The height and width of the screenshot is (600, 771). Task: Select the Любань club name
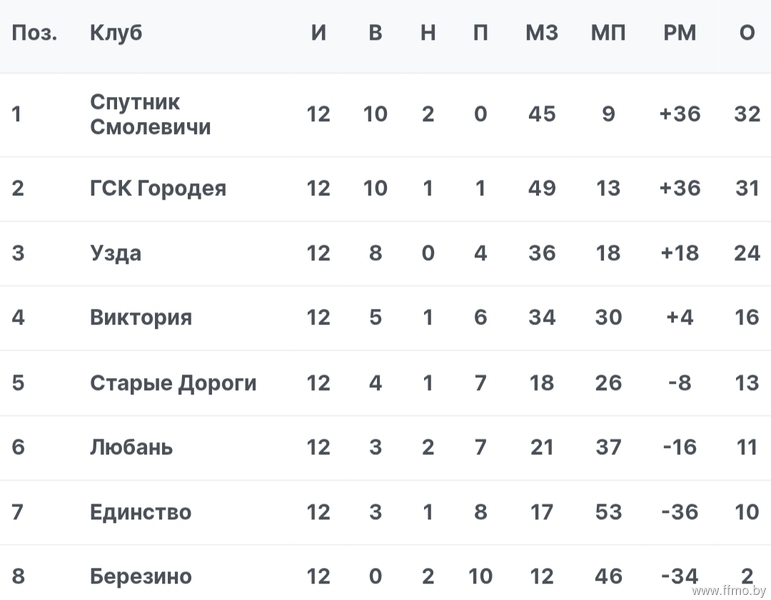(x=131, y=447)
